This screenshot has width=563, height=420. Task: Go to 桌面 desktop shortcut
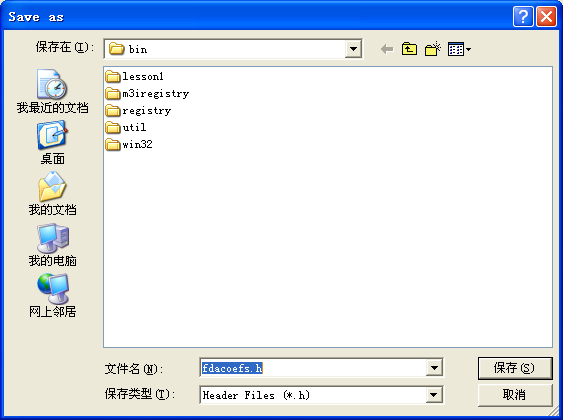click(x=52, y=143)
